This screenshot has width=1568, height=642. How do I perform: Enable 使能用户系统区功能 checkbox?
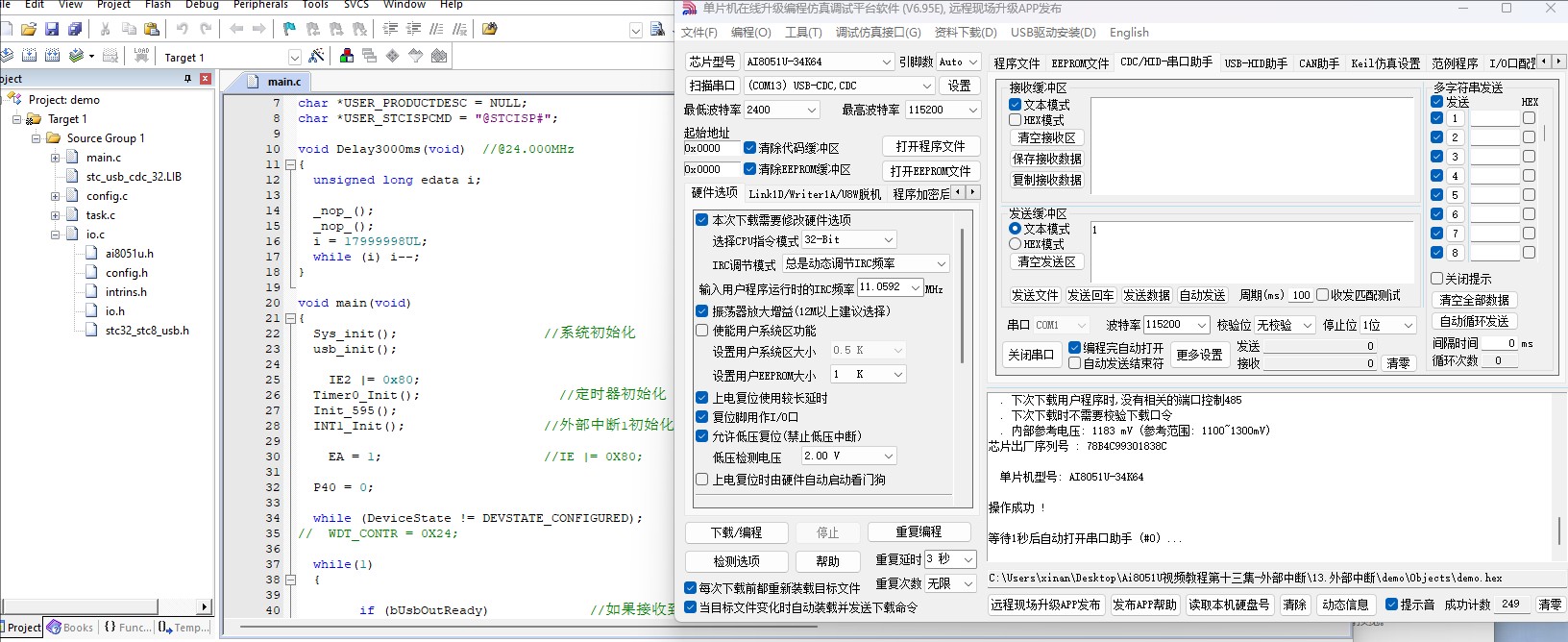coord(702,331)
